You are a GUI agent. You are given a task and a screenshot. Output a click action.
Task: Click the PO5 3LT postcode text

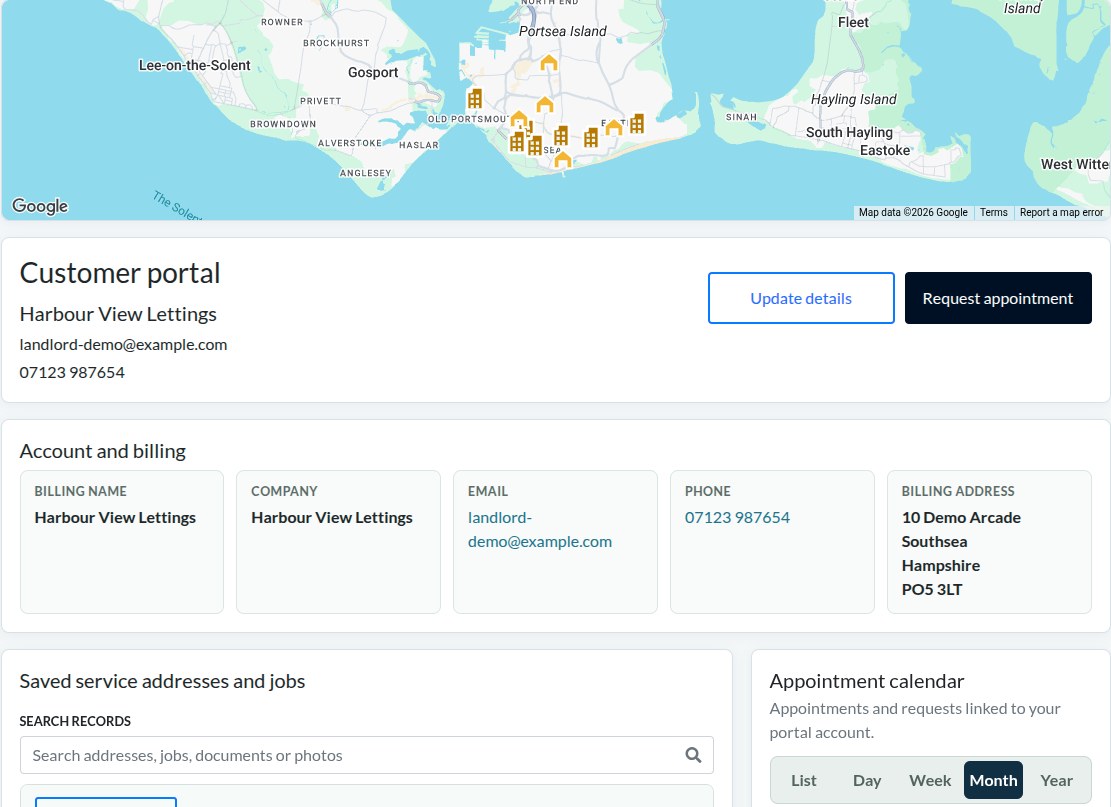click(x=932, y=589)
